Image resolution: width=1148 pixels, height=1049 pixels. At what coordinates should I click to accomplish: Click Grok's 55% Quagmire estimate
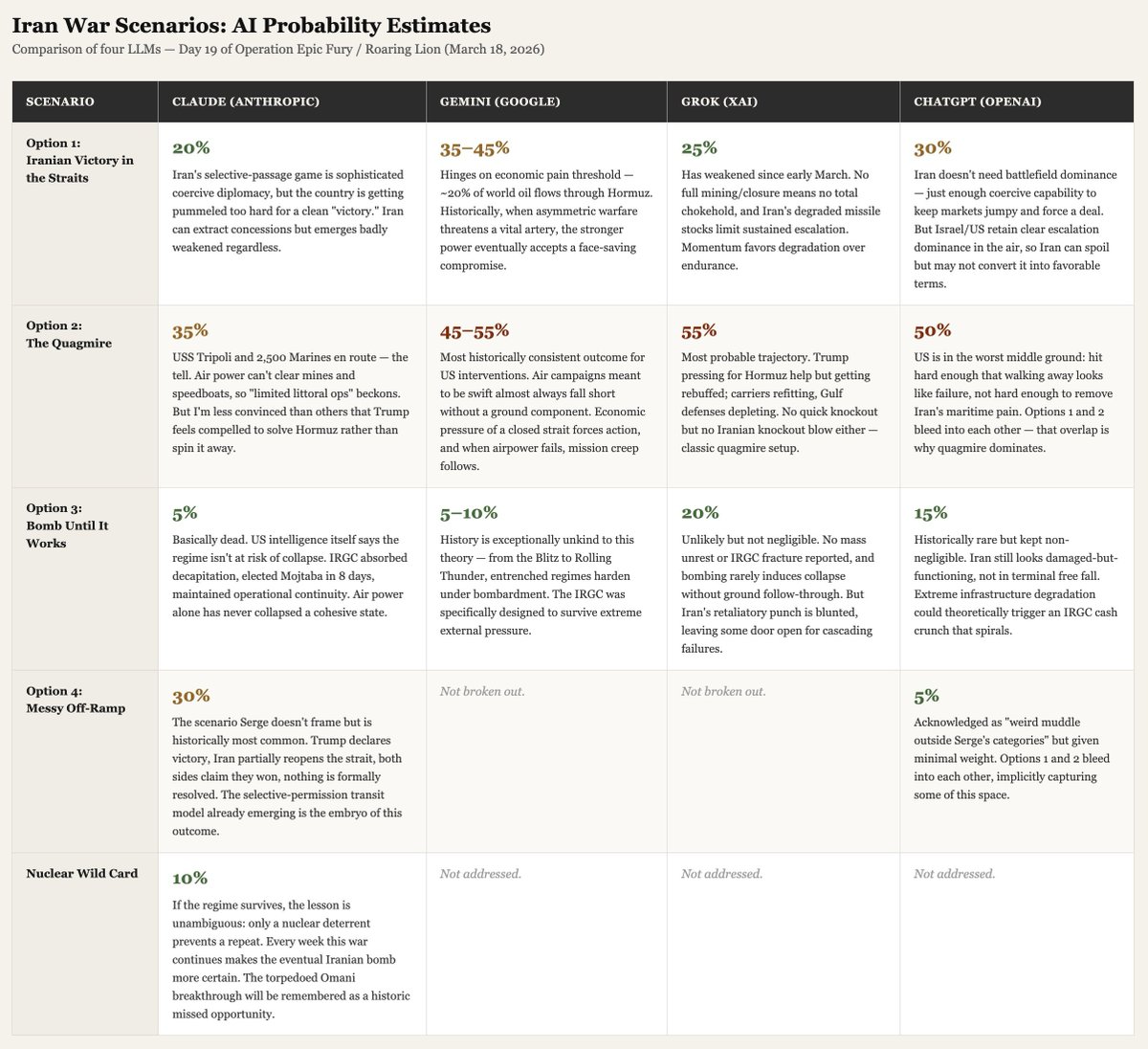click(699, 331)
